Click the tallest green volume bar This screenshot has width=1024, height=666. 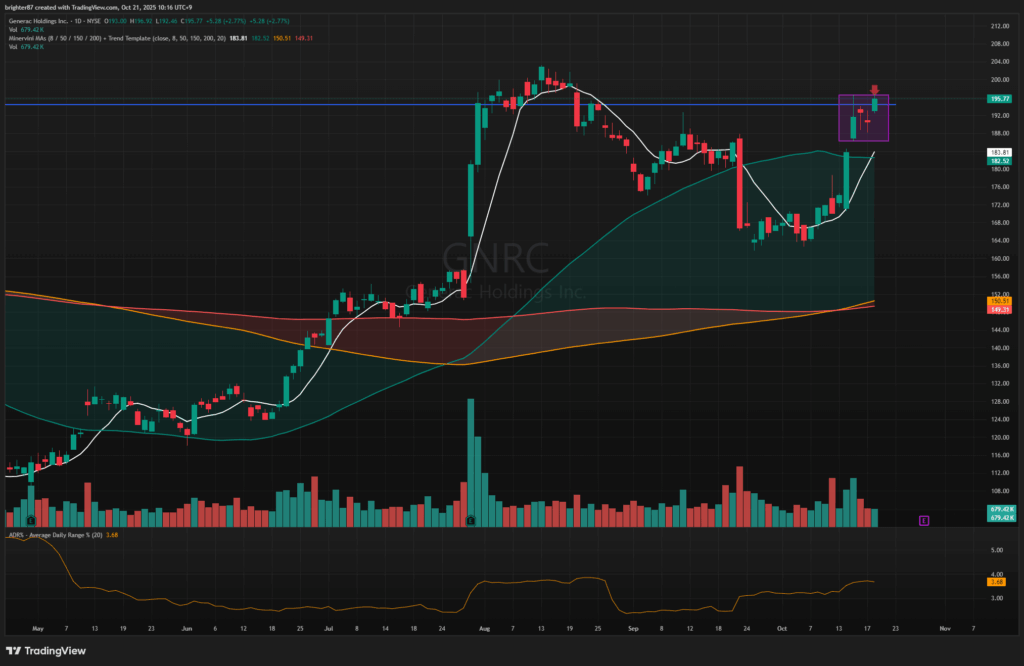coord(470,462)
